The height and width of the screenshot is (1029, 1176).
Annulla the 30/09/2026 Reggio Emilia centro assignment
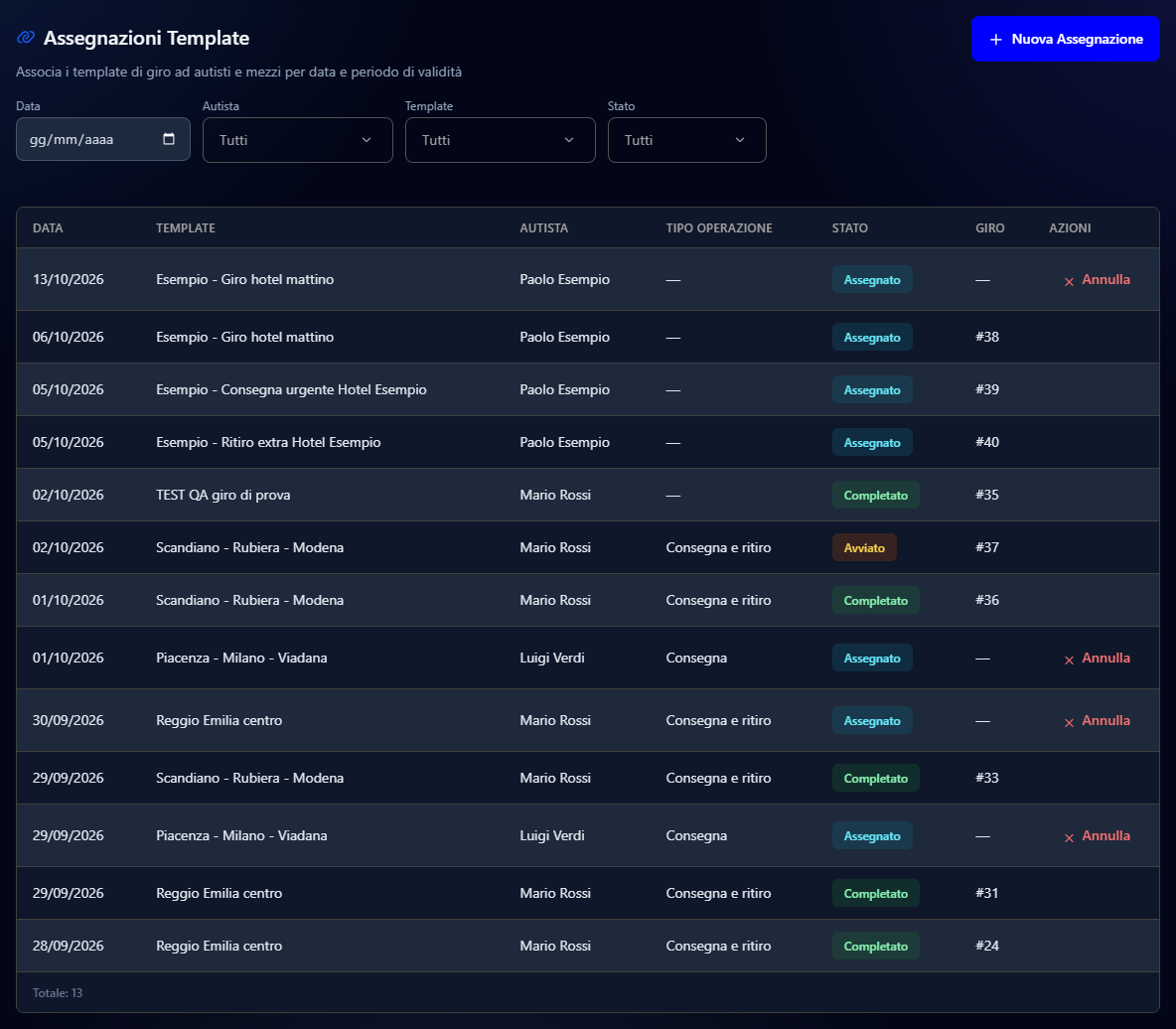point(1098,721)
